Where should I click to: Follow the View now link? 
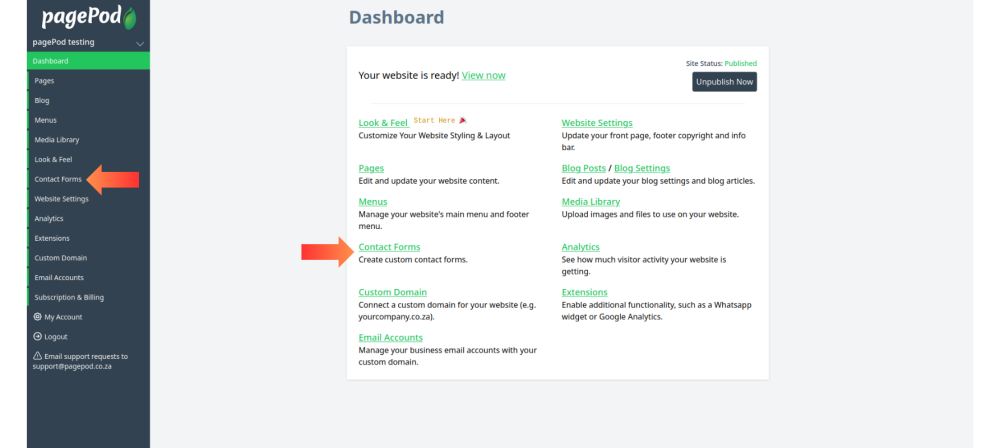[x=483, y=75]
